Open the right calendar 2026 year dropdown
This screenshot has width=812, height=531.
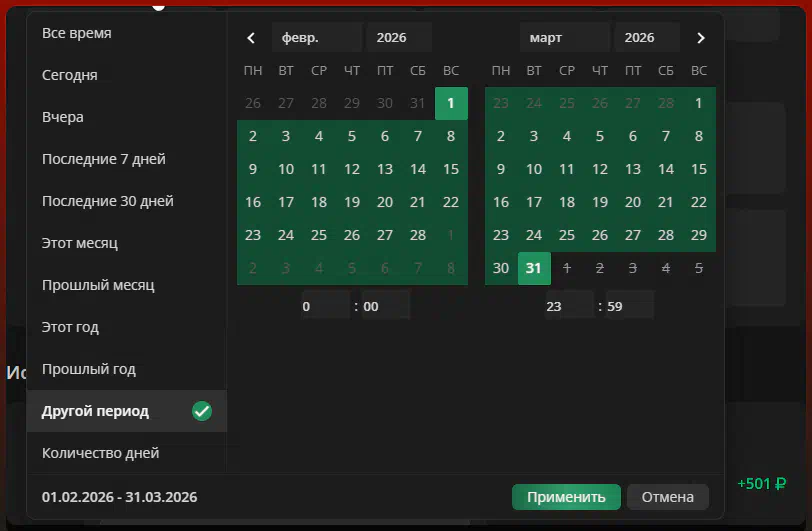646,38
